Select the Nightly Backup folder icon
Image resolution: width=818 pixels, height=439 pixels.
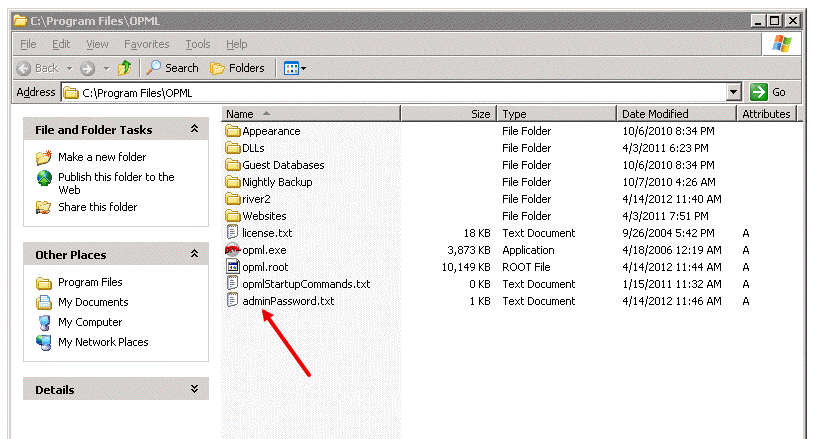pyautogui.click(x=233, y=182)
